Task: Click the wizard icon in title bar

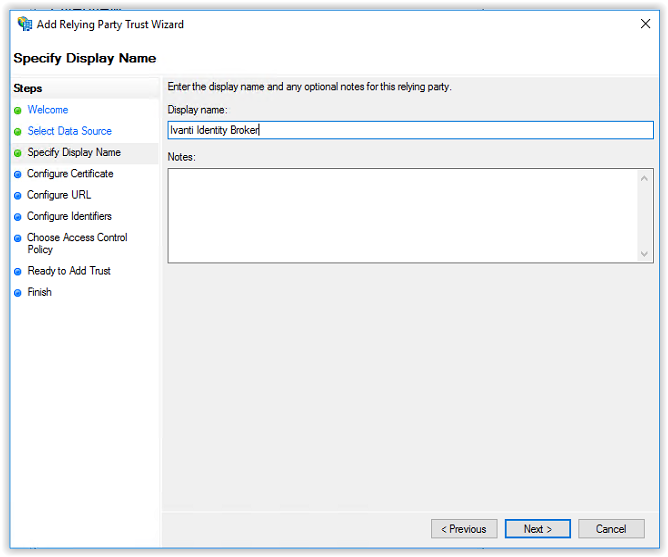Action: [24, 24]
